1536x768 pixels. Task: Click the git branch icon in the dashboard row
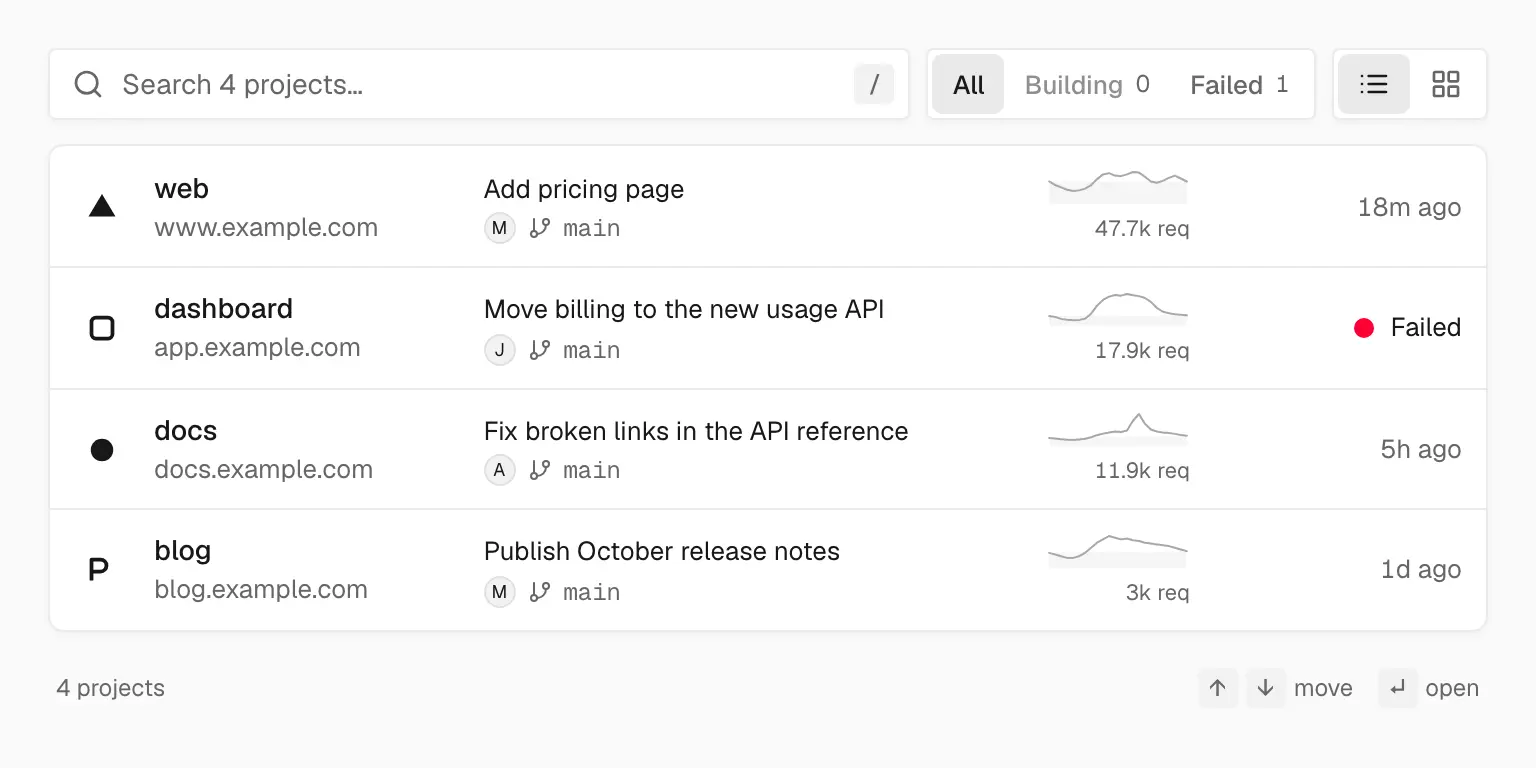coord(540,350)
